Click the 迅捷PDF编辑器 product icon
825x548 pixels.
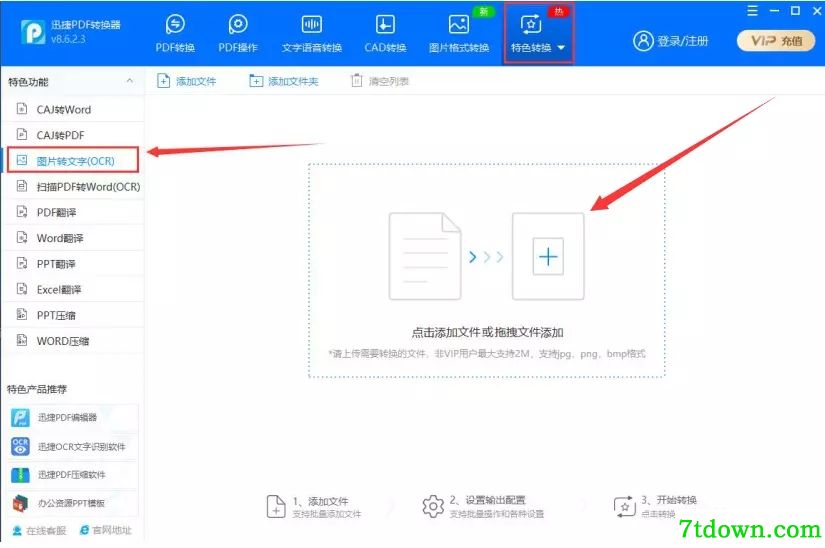[x=21, y=418]
